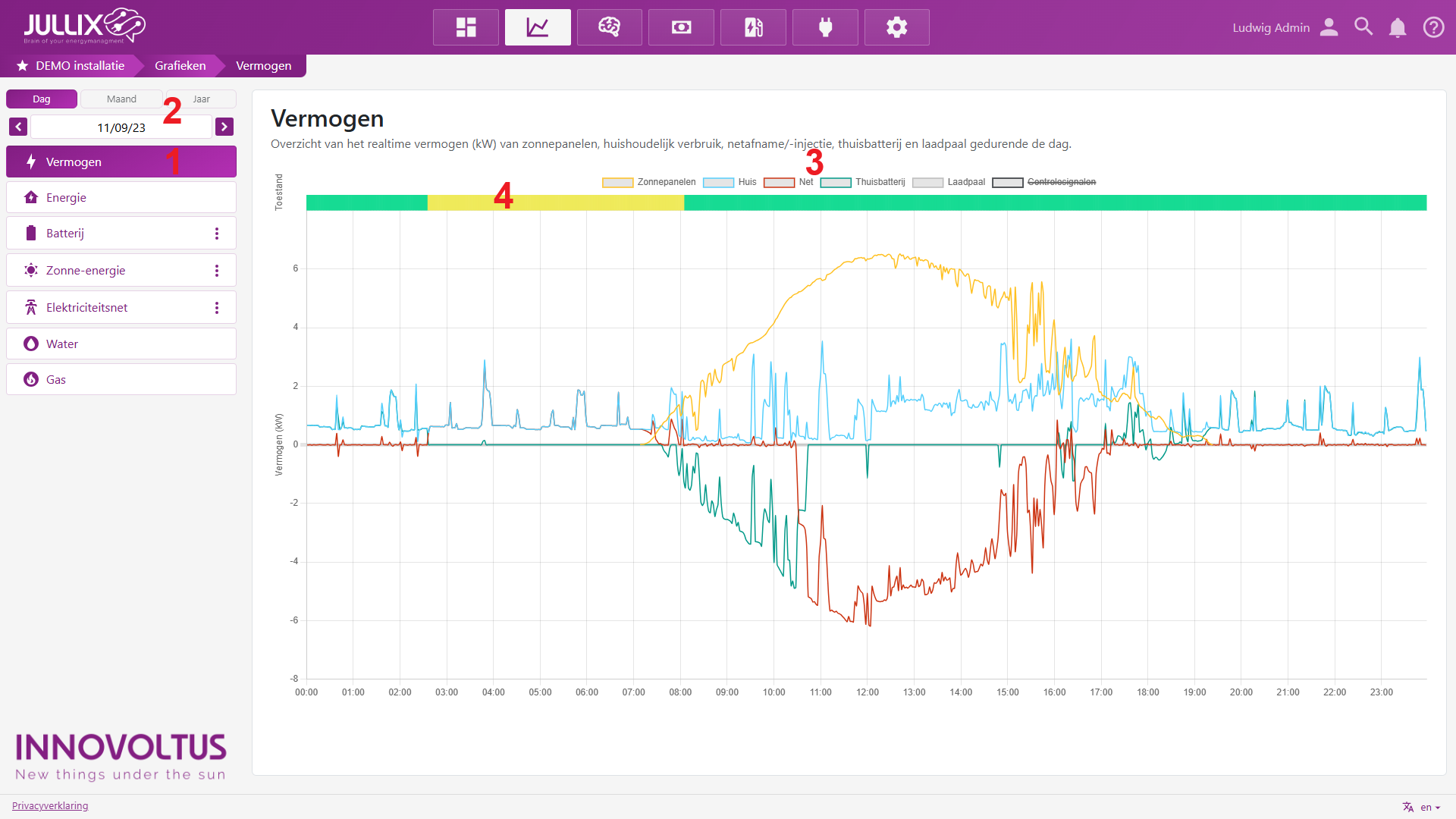
Task: Click the date input field
Action: pos(121,127)
